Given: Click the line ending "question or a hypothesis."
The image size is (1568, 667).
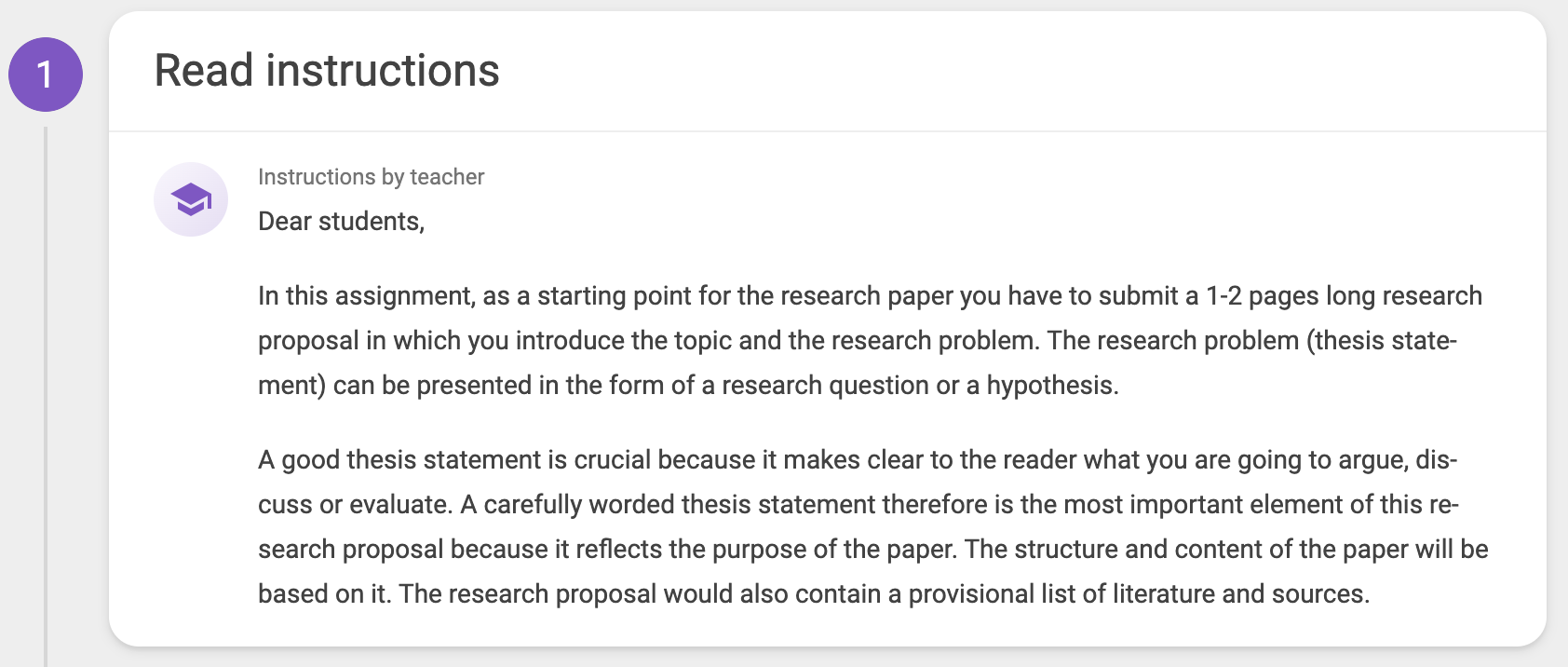Looking at the screenshot, I should 688,386.
